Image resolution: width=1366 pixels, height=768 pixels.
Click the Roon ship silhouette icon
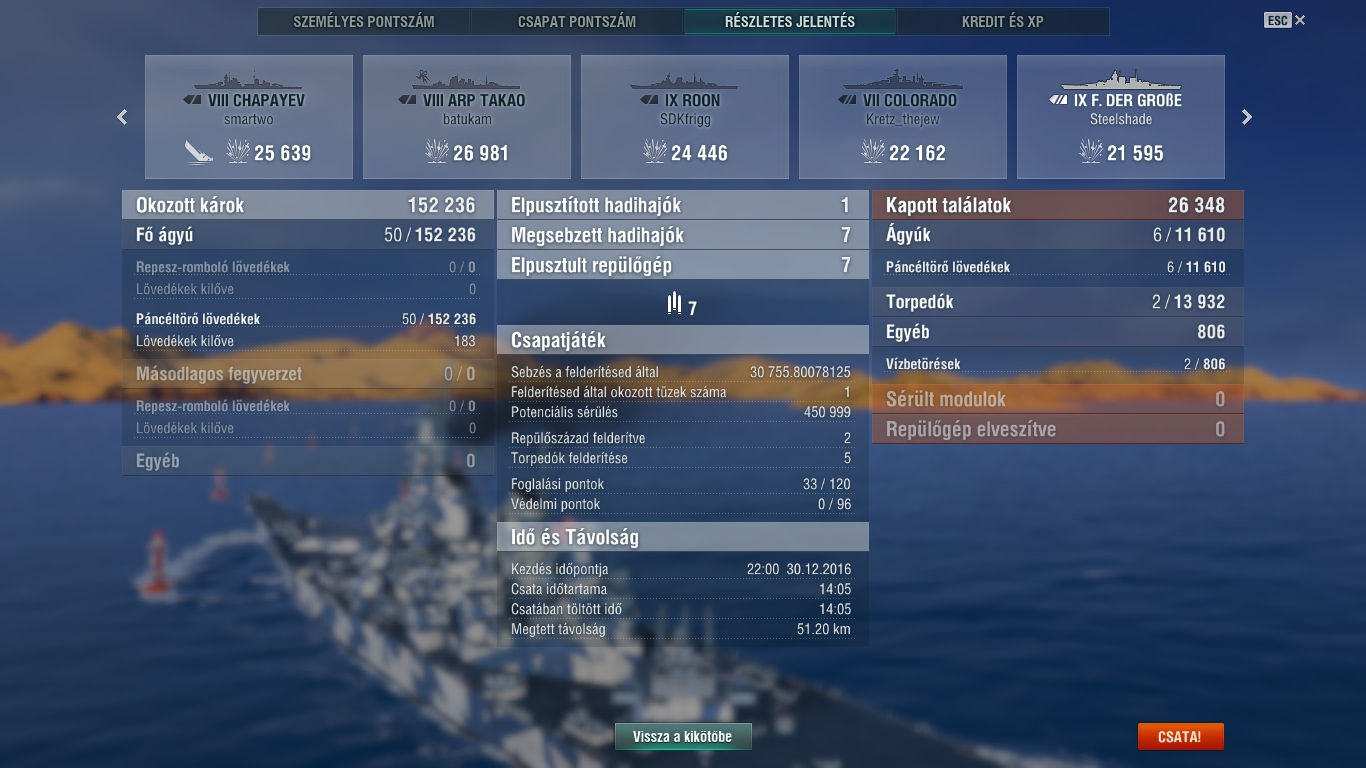pyautogui.click(x=684, y=81)
